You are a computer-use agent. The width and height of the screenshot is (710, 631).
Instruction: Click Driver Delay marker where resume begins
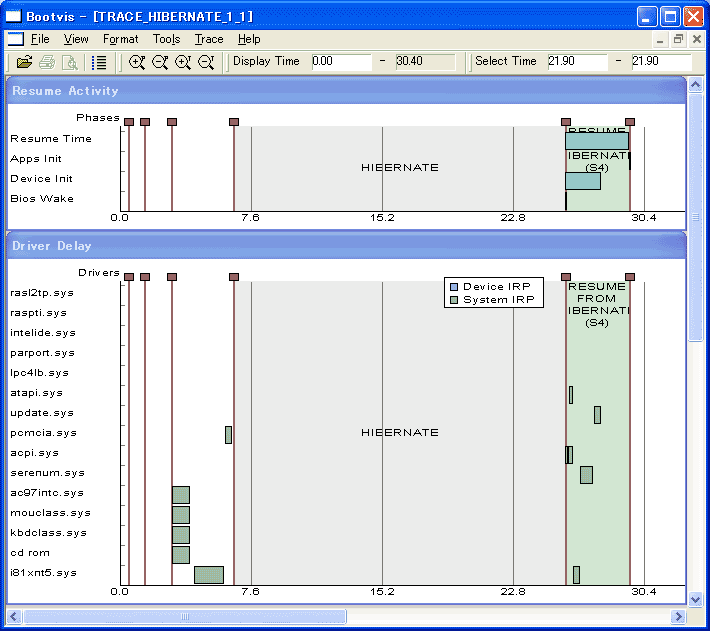coord(566,277)
